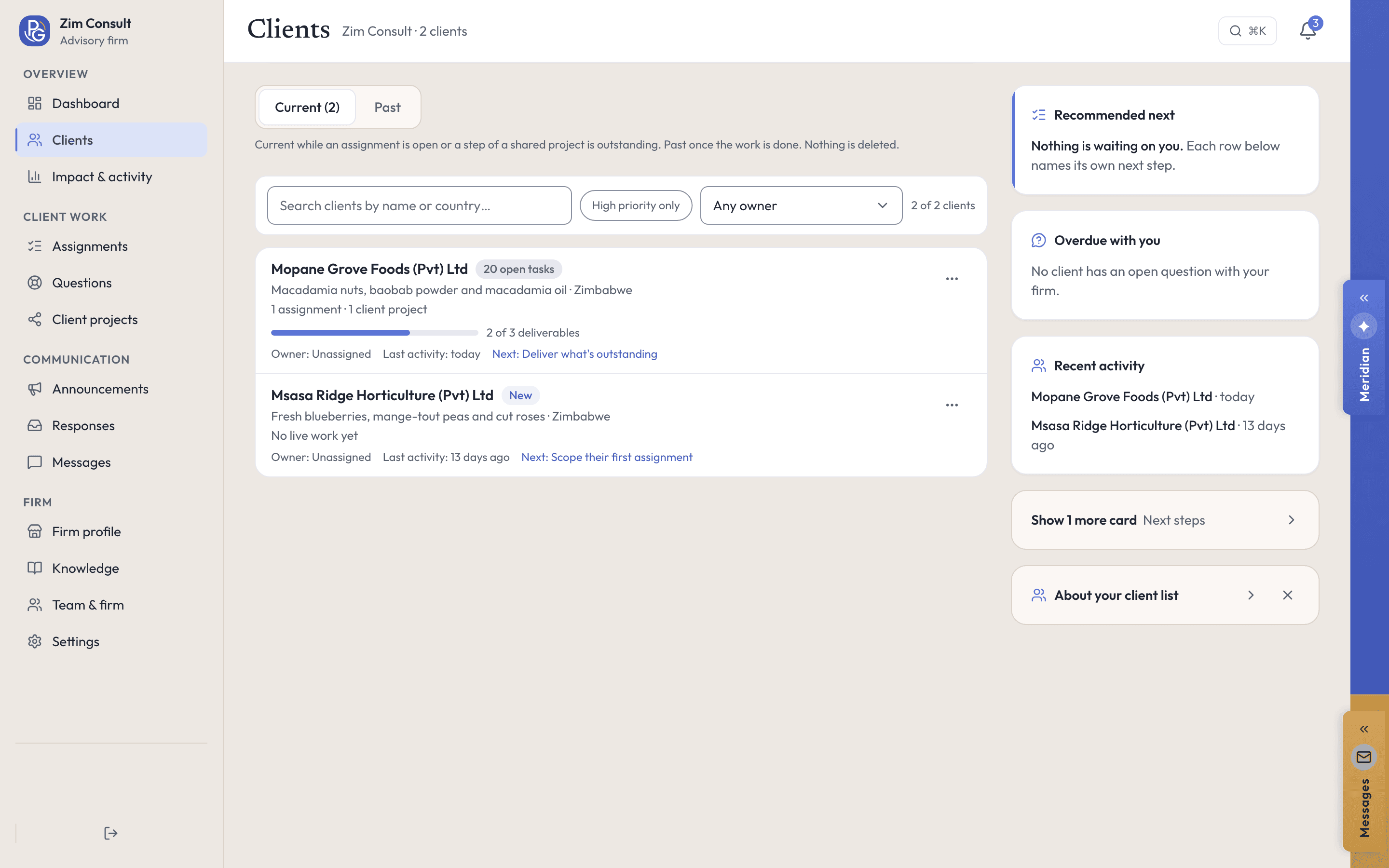Click the Questions lifebuoy icon

[34, 283]
